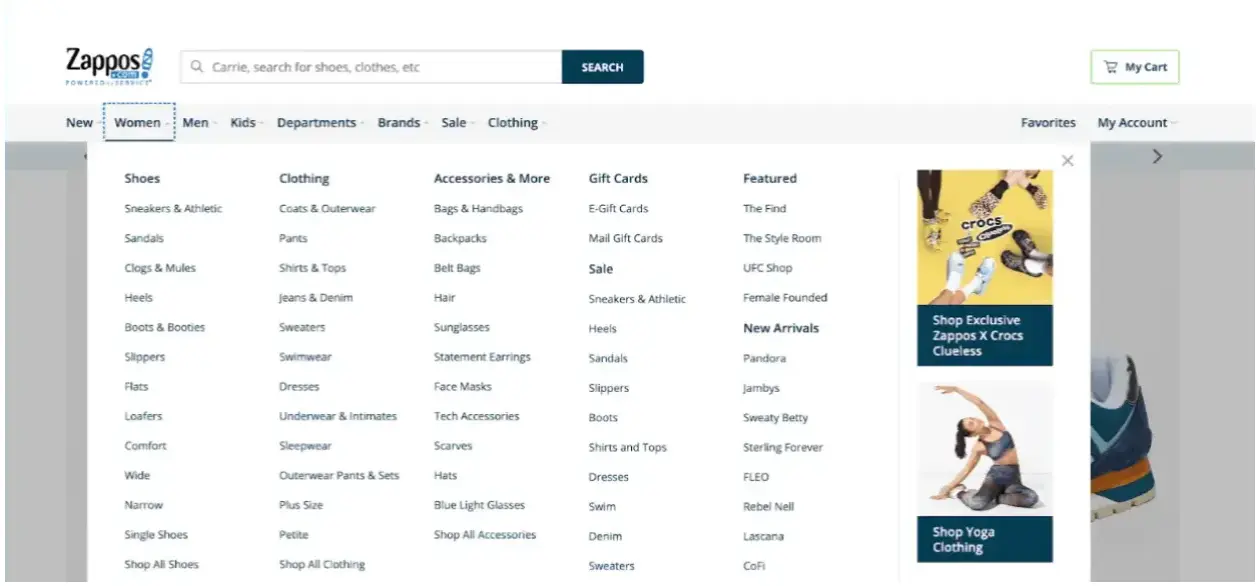Open the Favorites page
Image resolution: width=1256 pixels, height=586 pixels.
(1047, 122)
